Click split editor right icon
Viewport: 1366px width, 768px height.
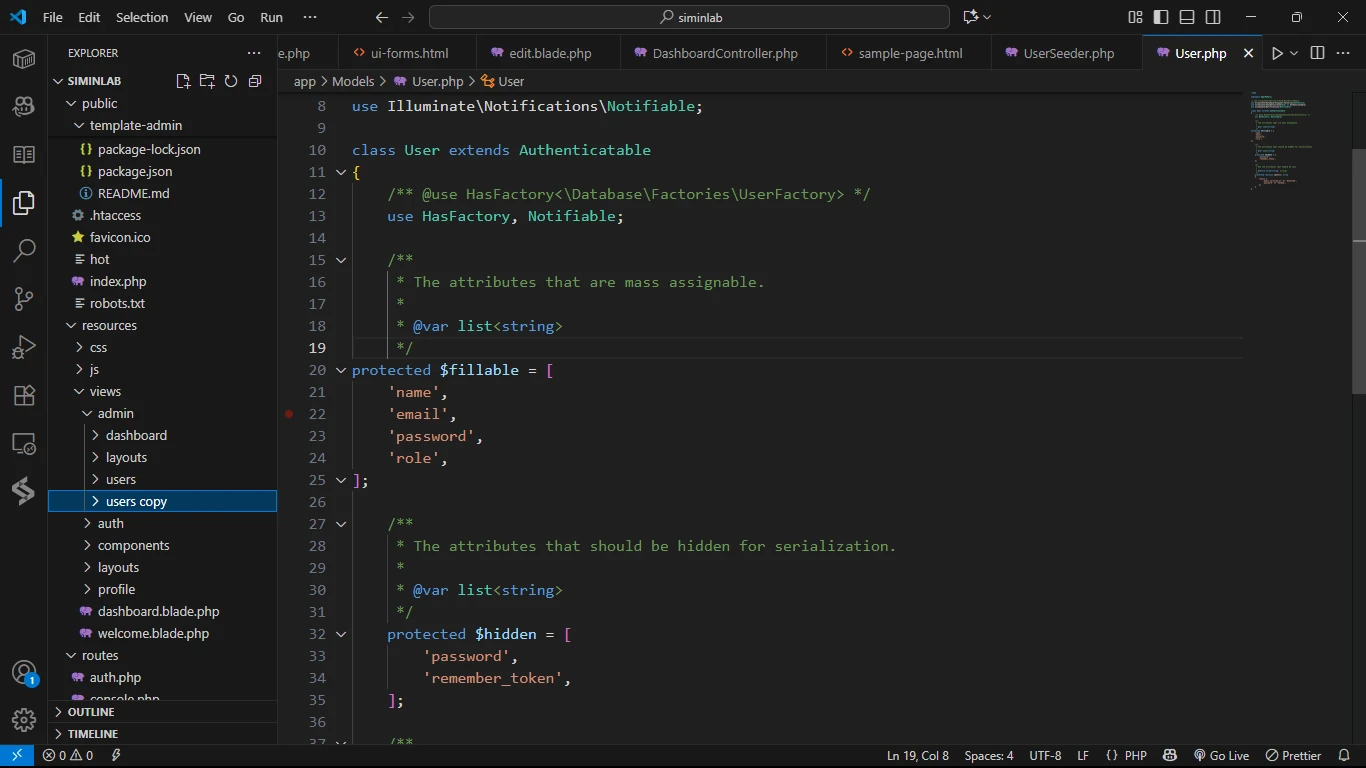(1317, 53)
